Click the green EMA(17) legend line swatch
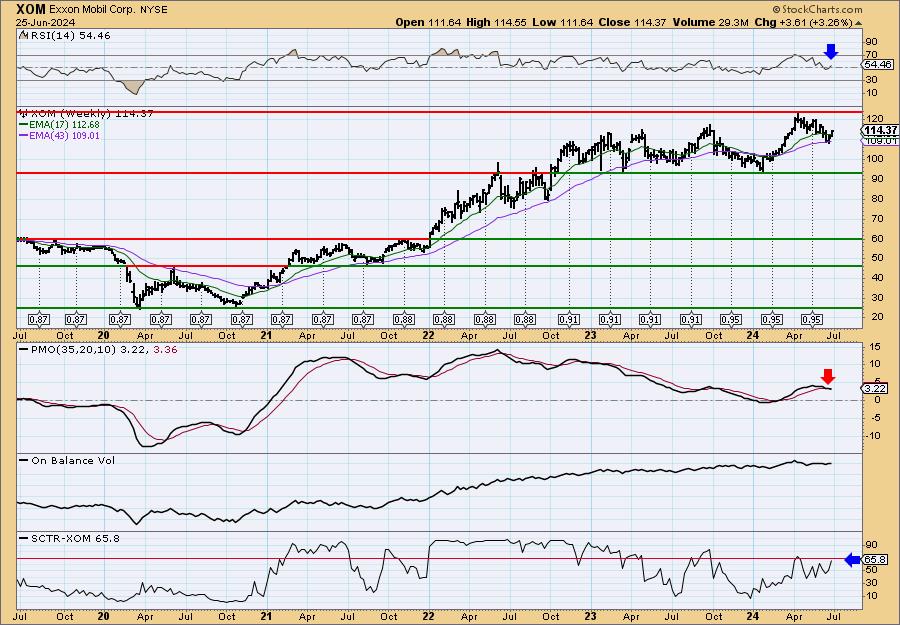The width and height of the screenshot is (900, 625). point(24,125)
